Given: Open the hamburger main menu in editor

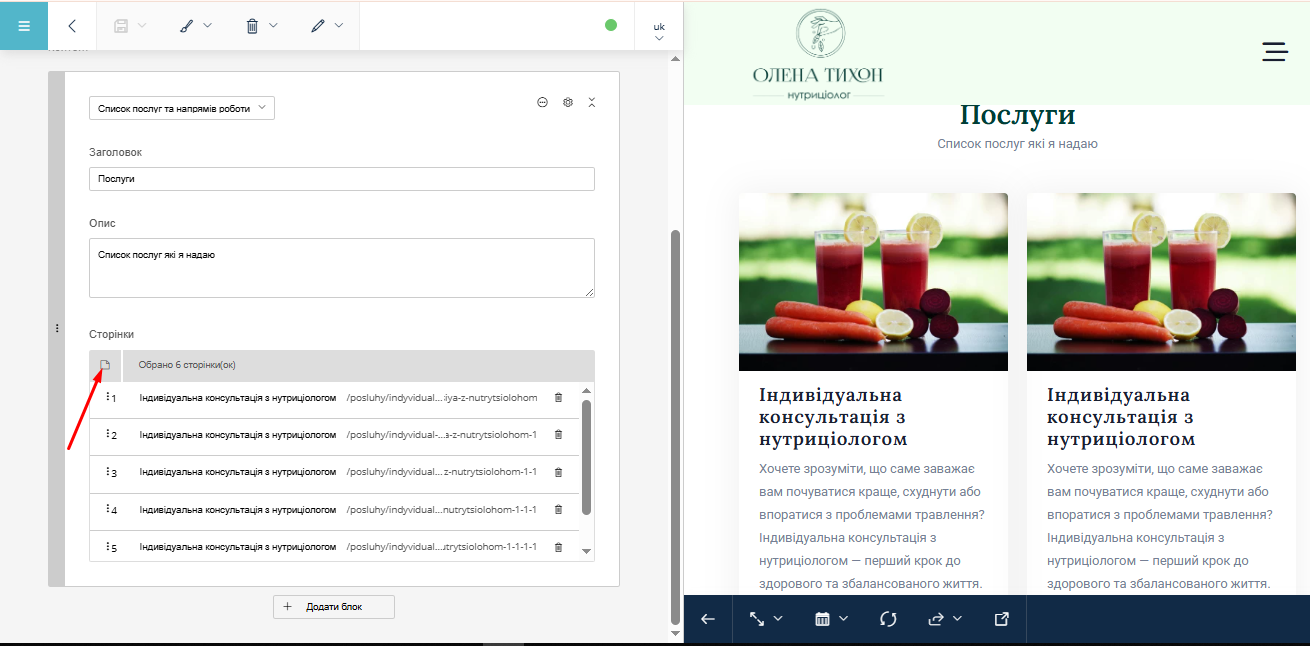Looking at the screenshot, I should 24,26.
